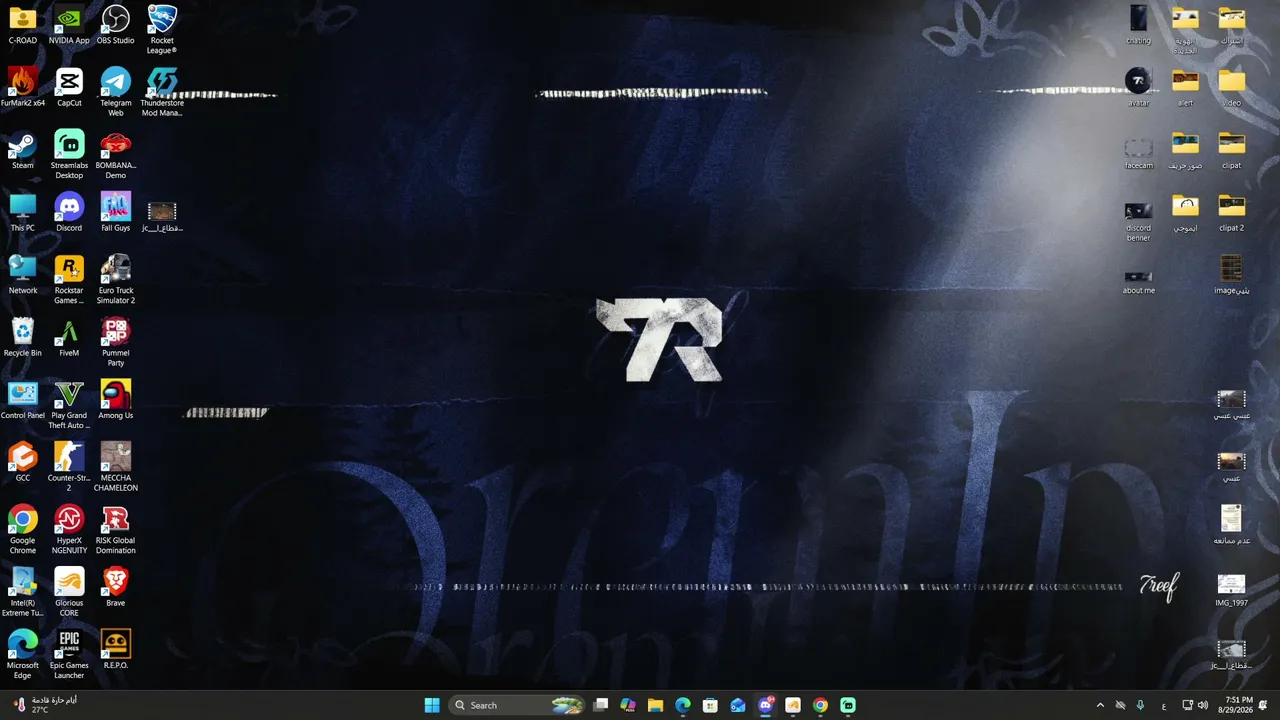This screenshot has width=1280, height=720.
Task: Select the FurMark2 x64 shortcut
Action: pyautogui.click(x=23, y=87)
